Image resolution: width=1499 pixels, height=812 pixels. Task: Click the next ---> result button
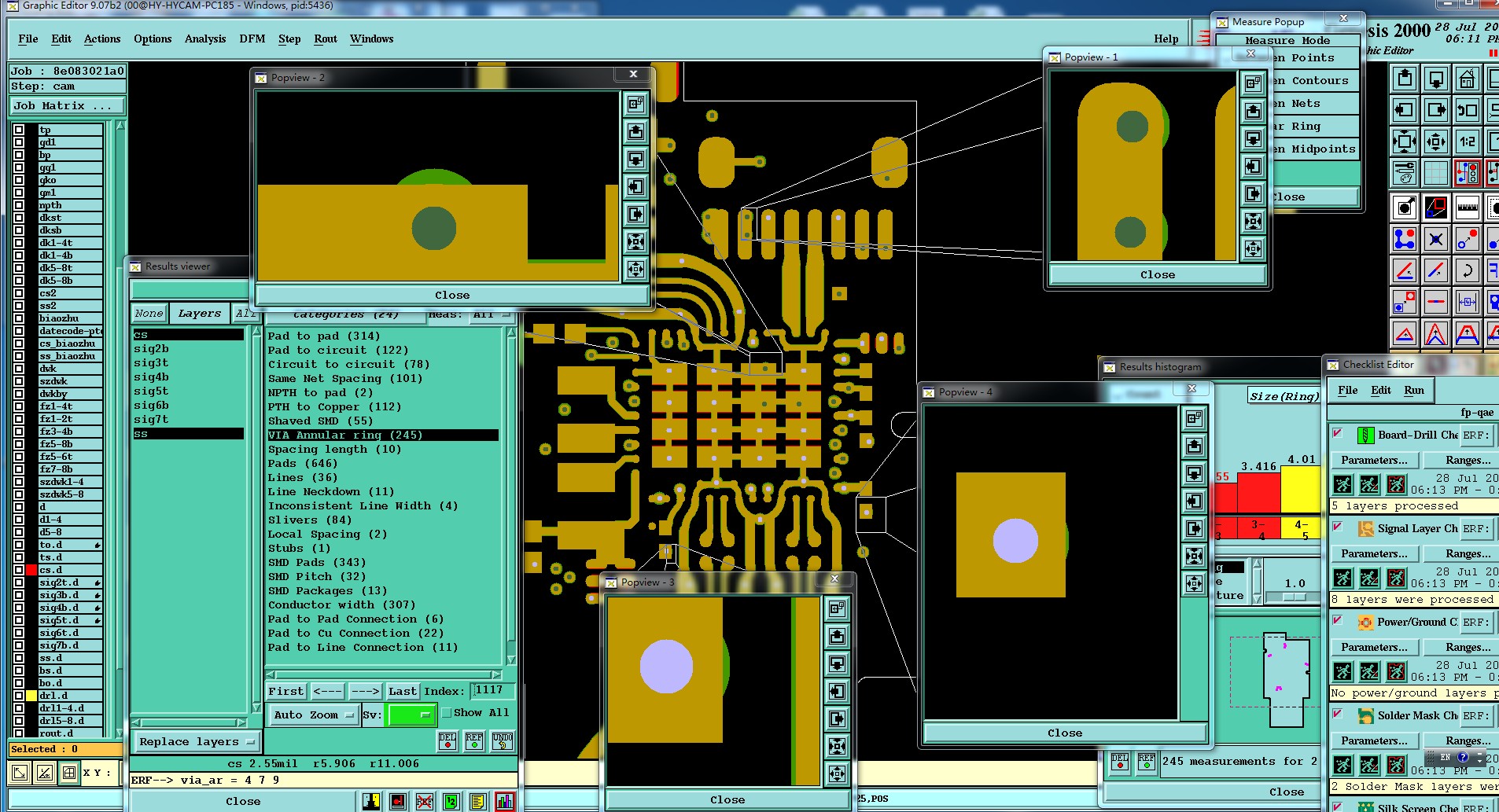click(x=365, y=691)
